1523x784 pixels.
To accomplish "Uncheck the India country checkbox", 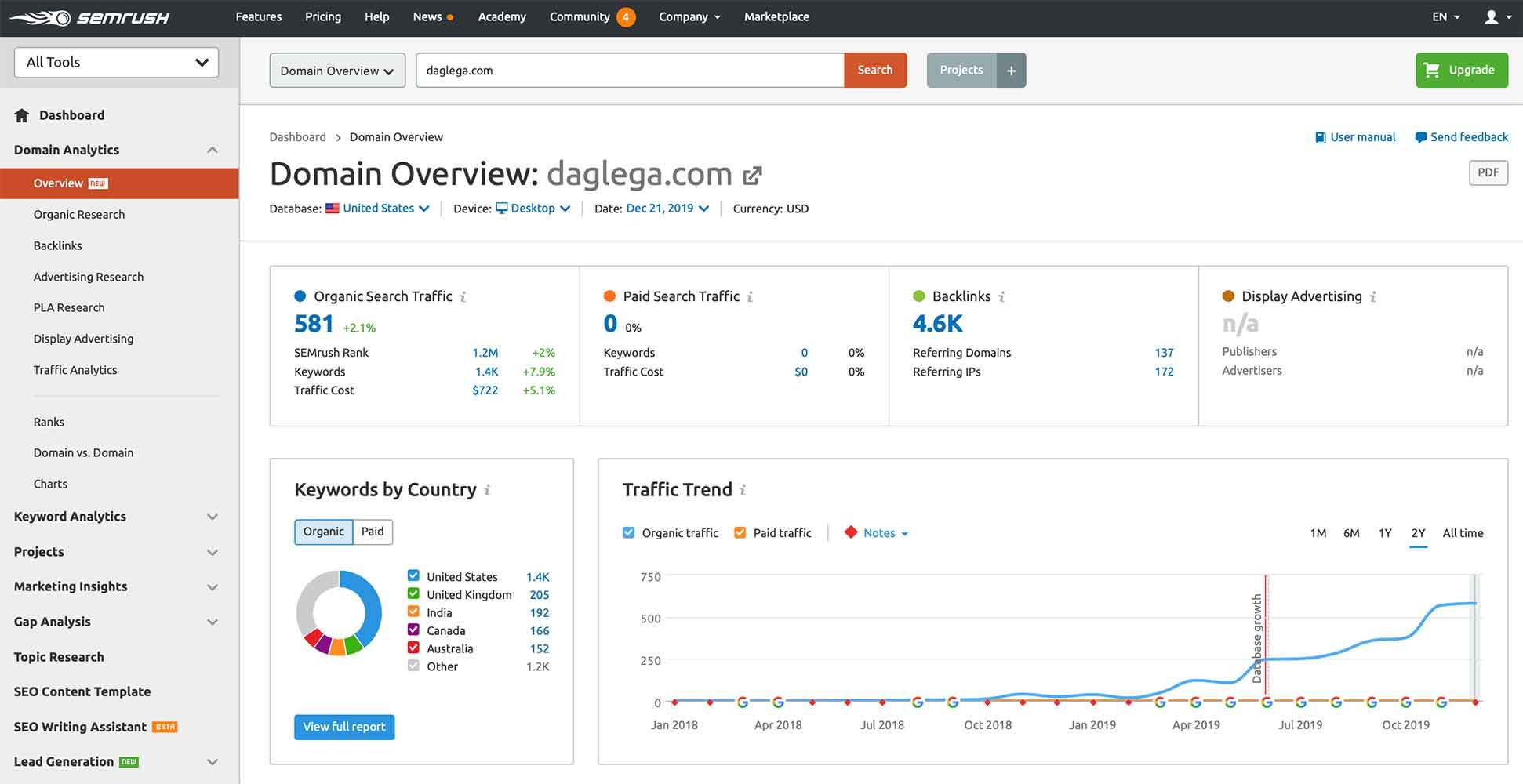I will click(413, 612).
